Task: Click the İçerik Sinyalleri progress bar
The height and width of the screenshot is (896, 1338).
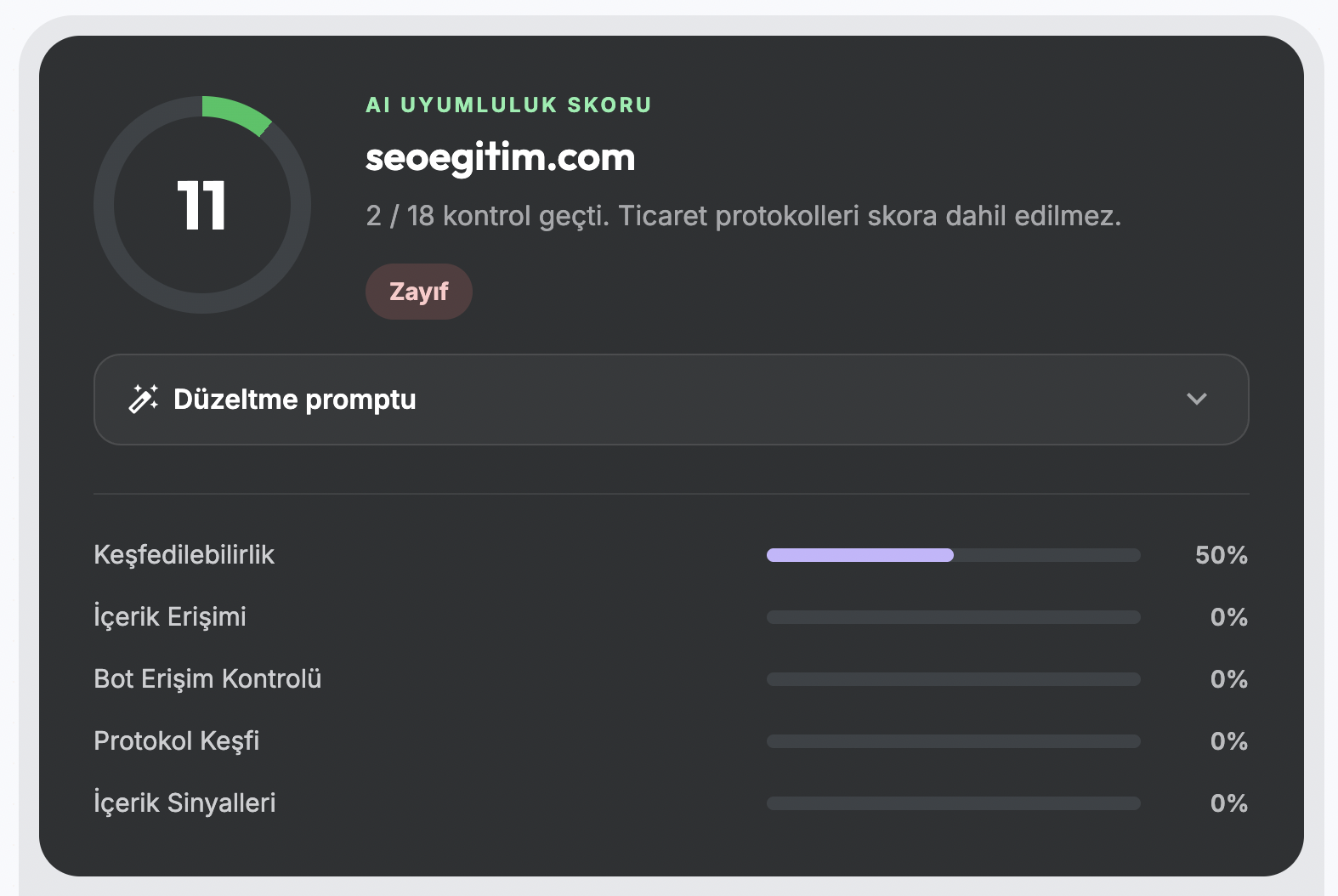Action: pyautogui.click(x=954, y=803)
